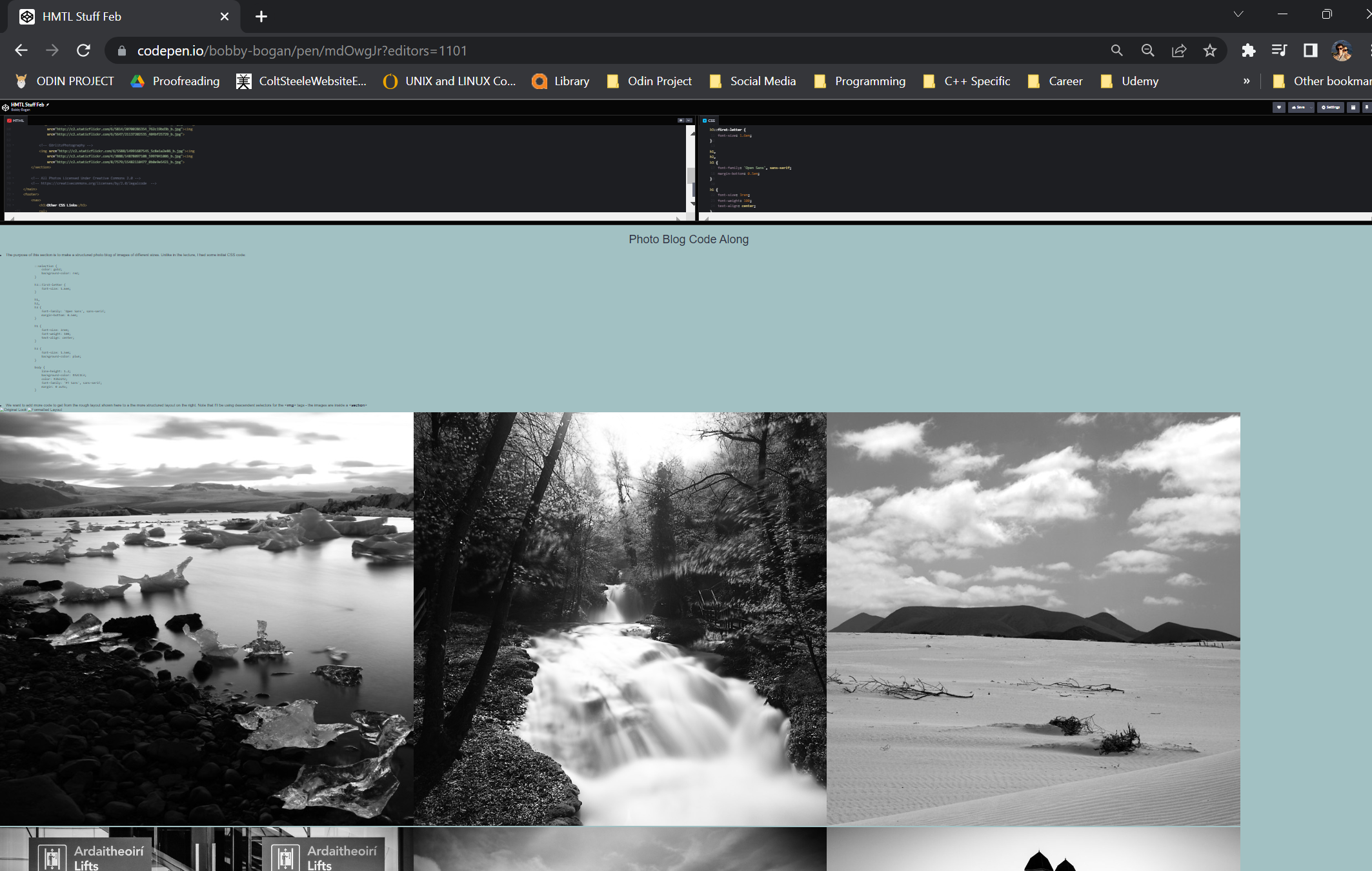This screenshot has height=871, width=1372.
Task: Open the forest waterfall photo
Action: click(620, 619)
